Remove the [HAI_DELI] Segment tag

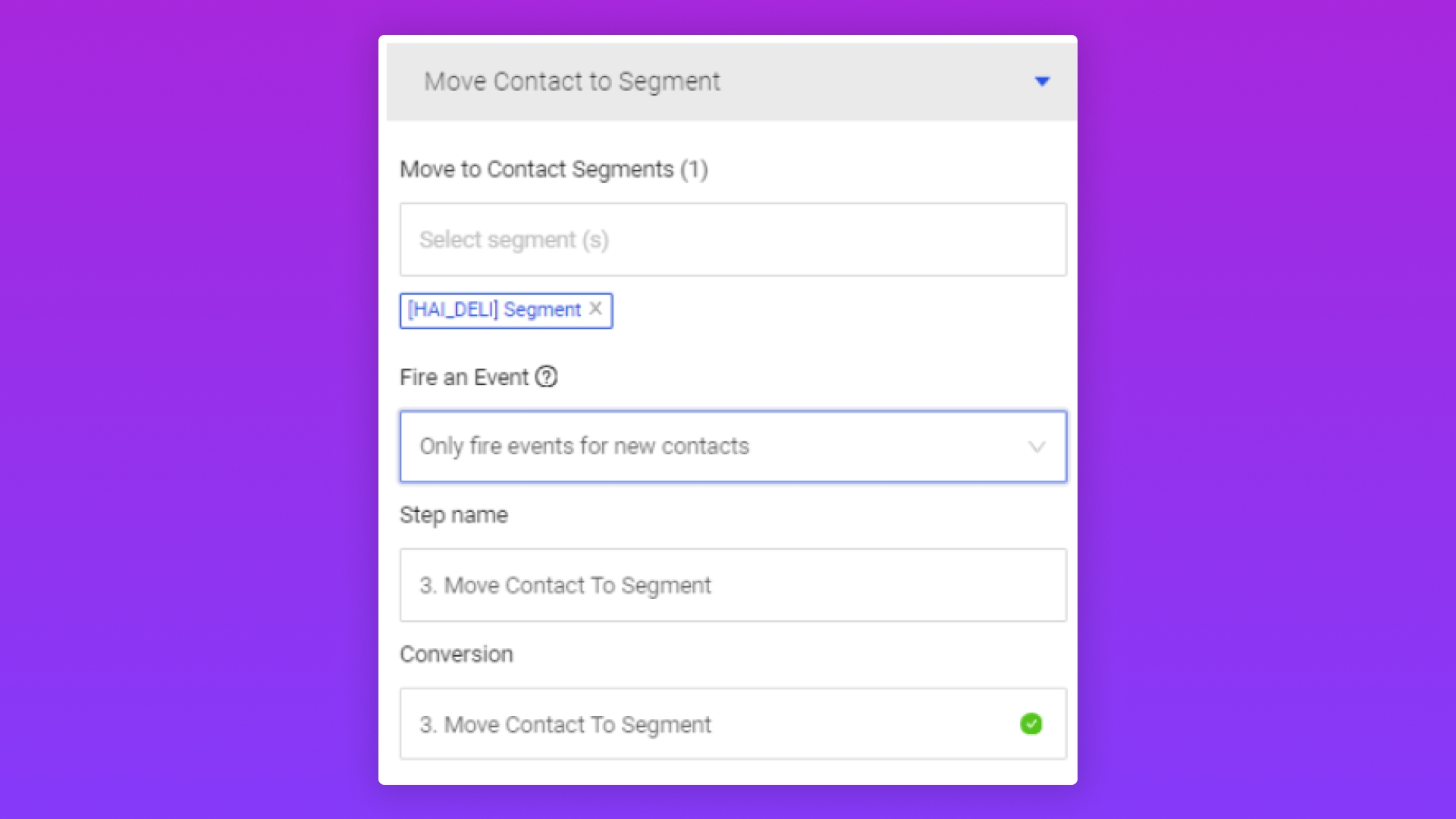pos(596,309)
